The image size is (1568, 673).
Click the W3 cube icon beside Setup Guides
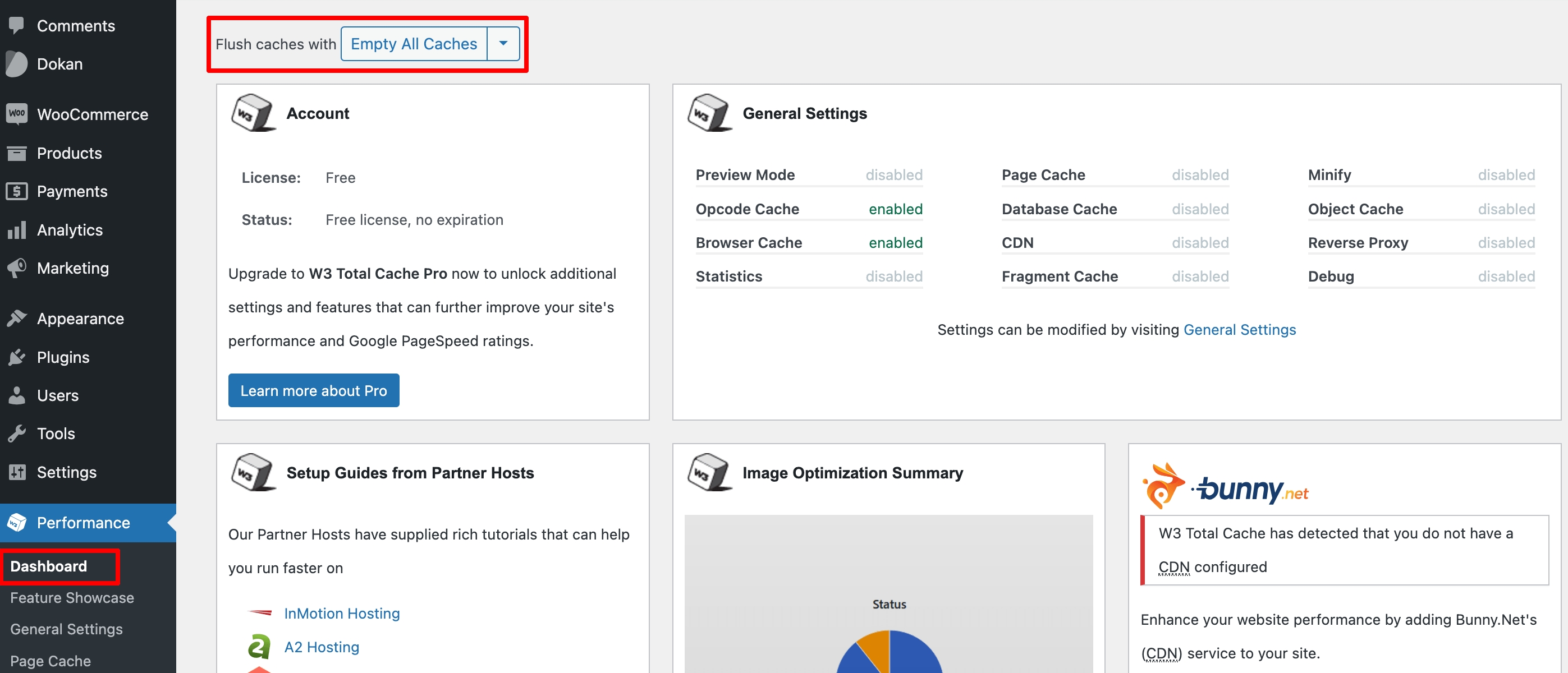pos(253,472)
